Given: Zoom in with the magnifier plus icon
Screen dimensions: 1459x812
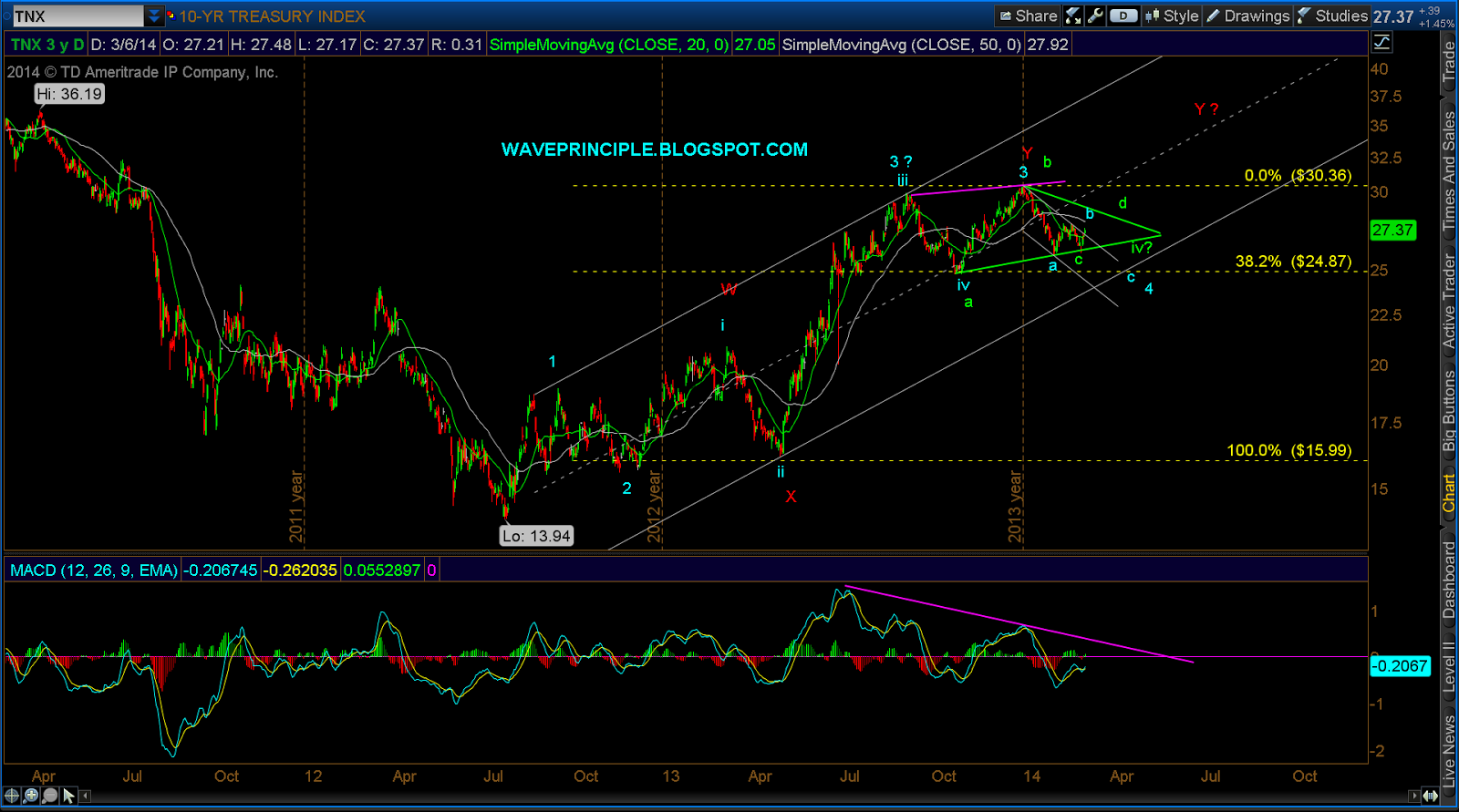Looking at the screenshot, I should click(31, 796).
